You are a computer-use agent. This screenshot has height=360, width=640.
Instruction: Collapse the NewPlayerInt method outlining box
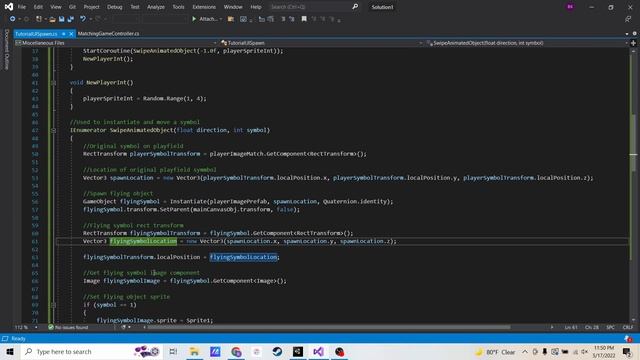point(53,82)
